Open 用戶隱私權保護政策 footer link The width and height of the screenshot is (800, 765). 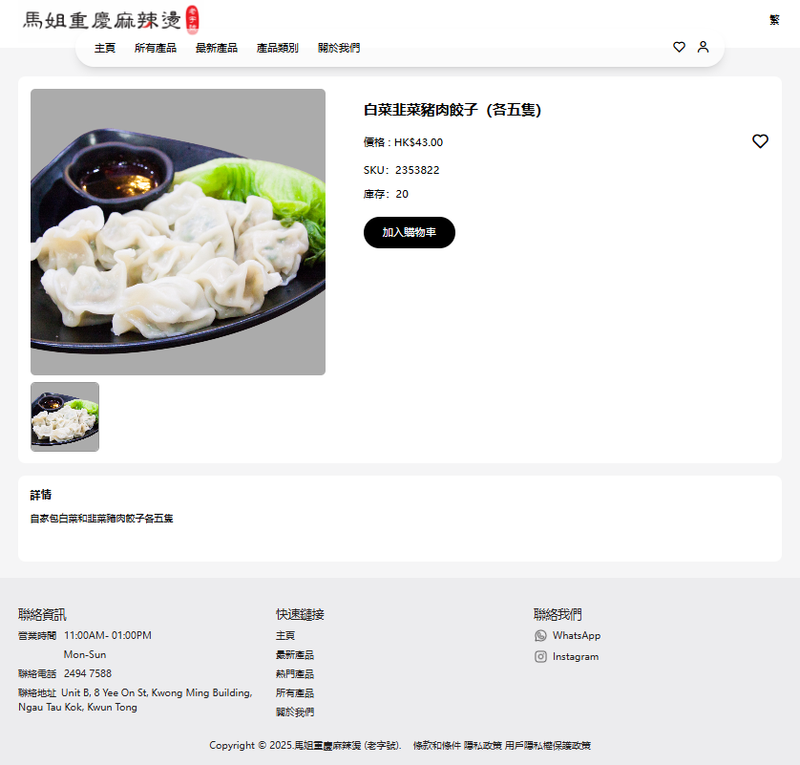[547, 745]
